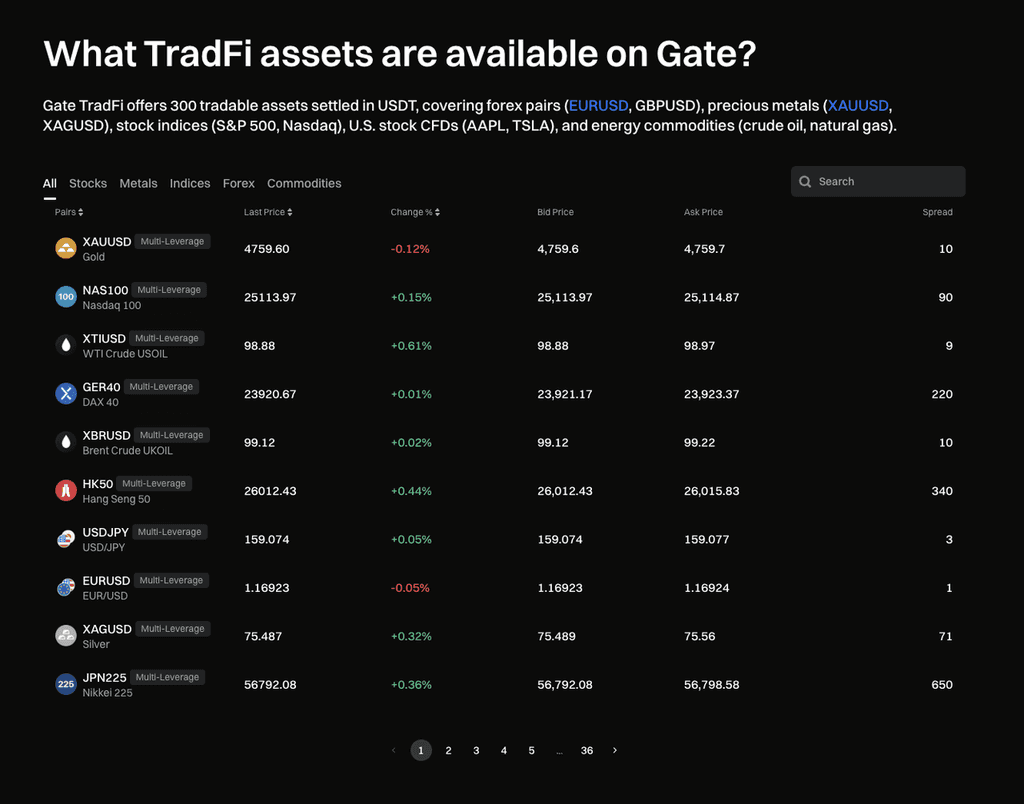
Task: Click the JPN225 Nikkei icon
Action: pos(66,685)
